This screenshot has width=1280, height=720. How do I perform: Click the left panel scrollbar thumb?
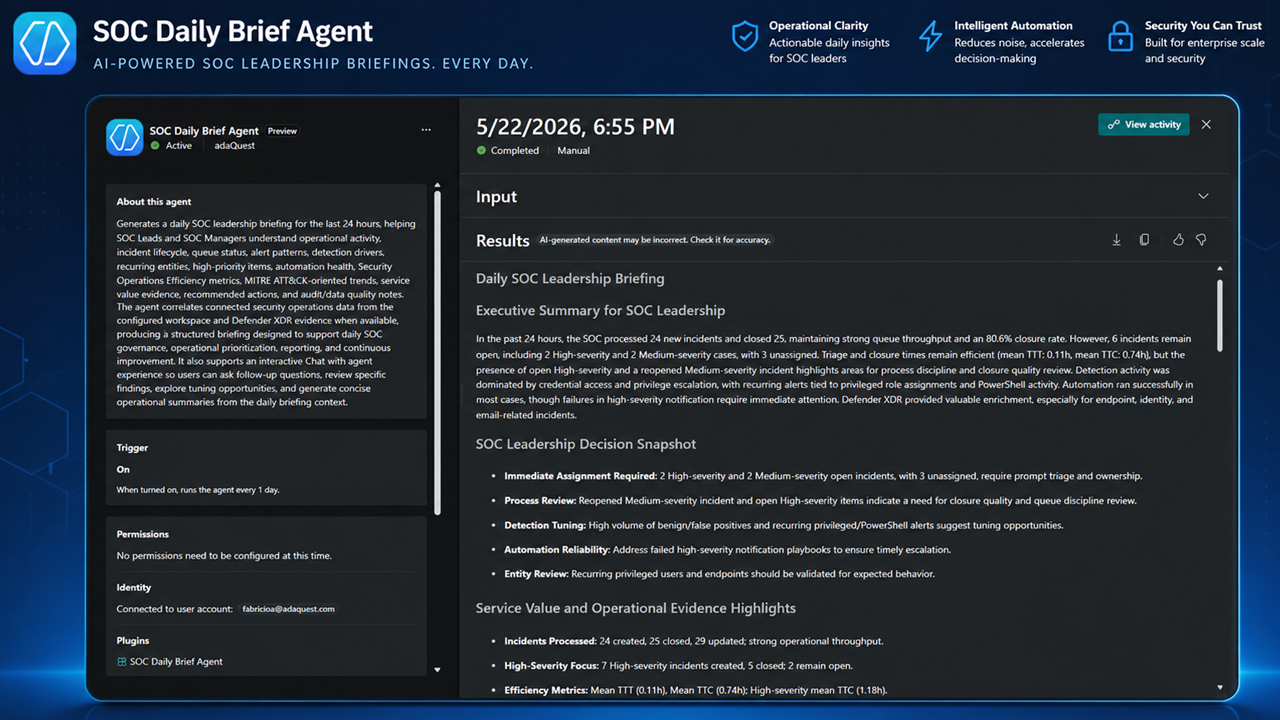438,353
